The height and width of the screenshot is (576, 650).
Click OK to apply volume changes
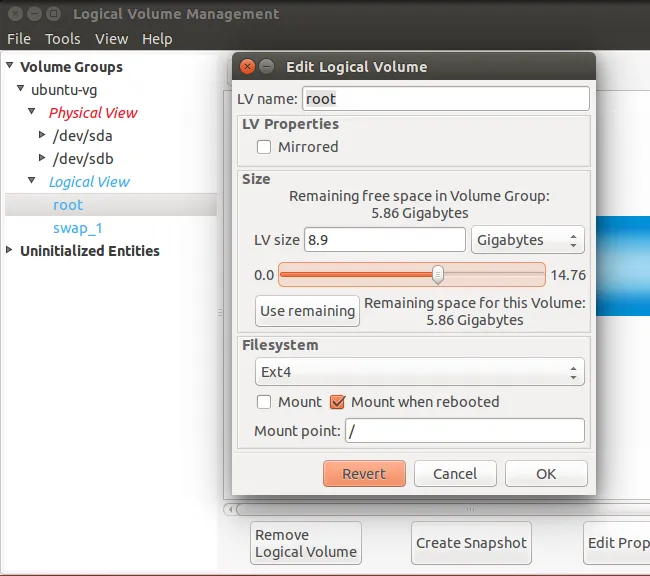pos(546,474)
